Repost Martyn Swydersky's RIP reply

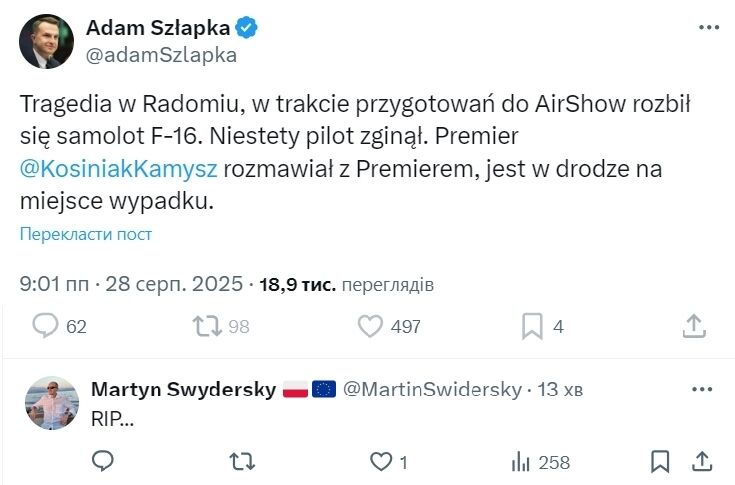241,461
